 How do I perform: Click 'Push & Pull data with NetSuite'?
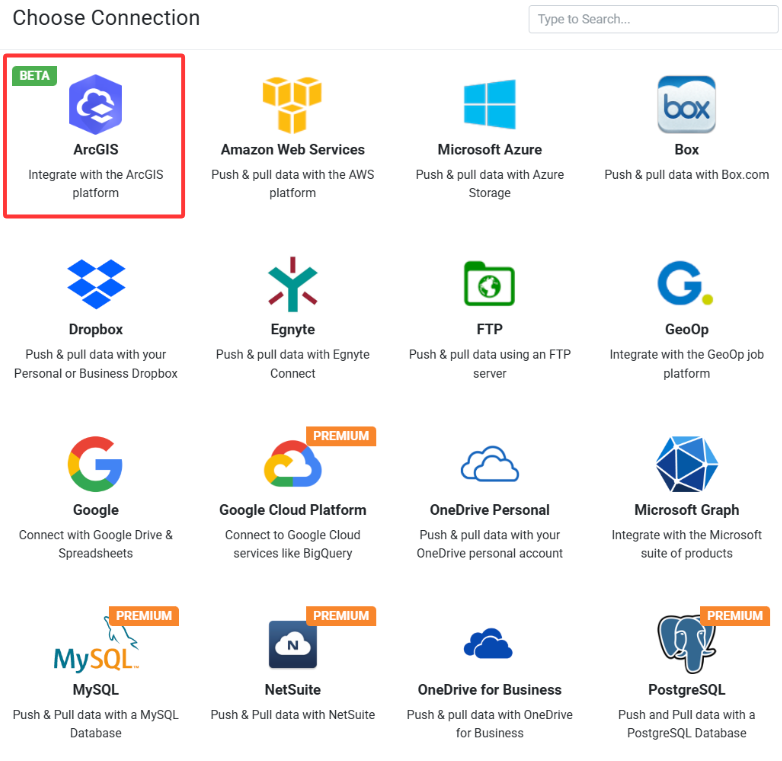click(x=293, y=715)
